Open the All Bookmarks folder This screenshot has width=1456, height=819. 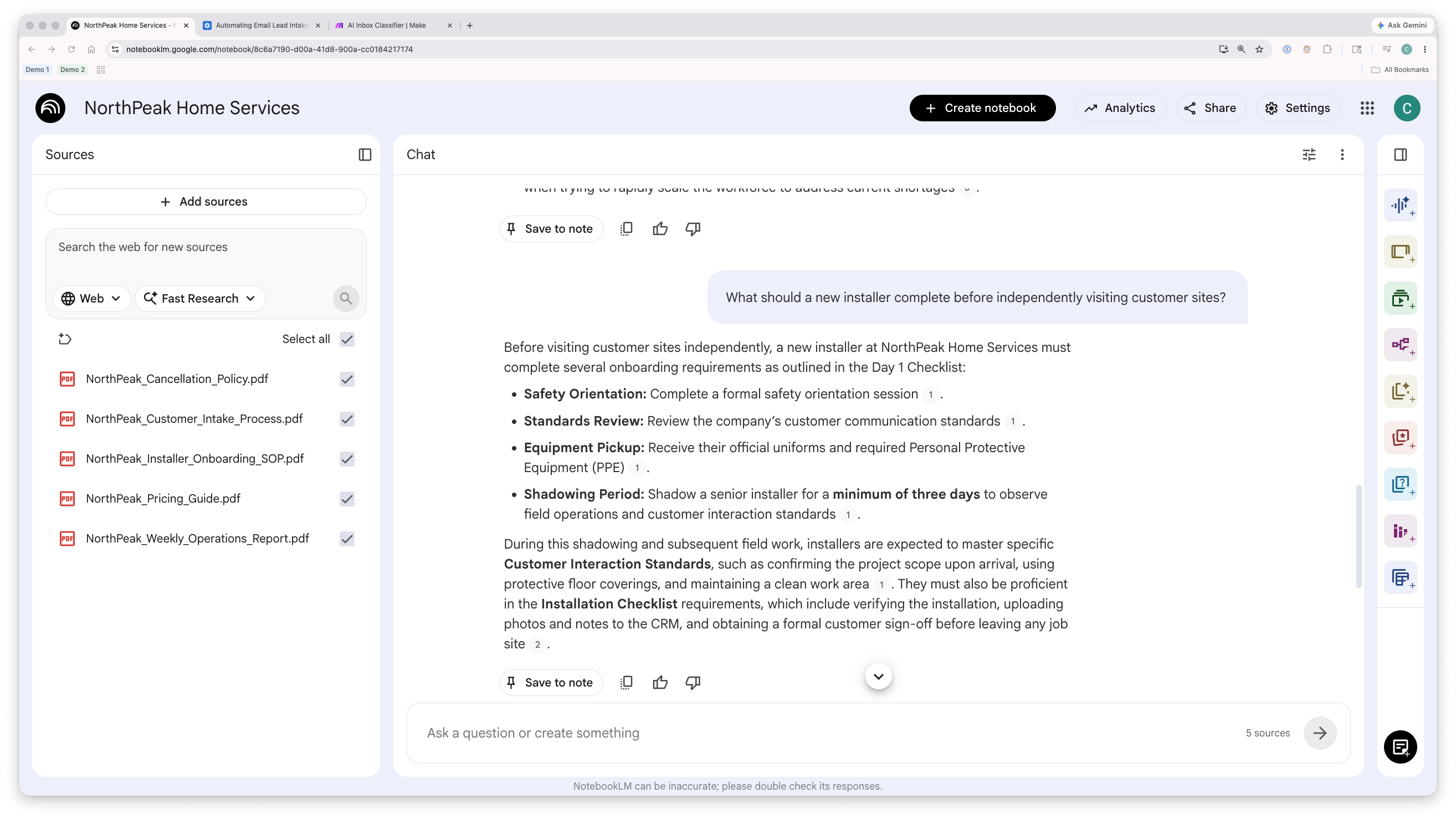coord(1400,69)
